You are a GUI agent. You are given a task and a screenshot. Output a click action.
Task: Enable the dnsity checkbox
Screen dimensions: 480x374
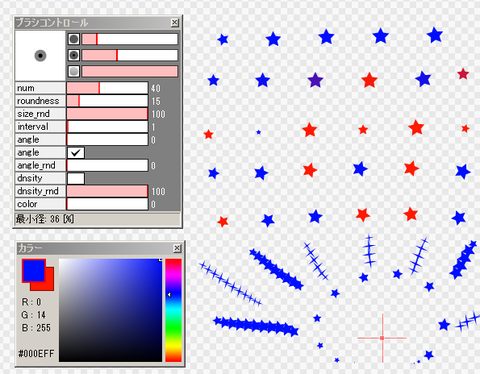click(76, 178)
